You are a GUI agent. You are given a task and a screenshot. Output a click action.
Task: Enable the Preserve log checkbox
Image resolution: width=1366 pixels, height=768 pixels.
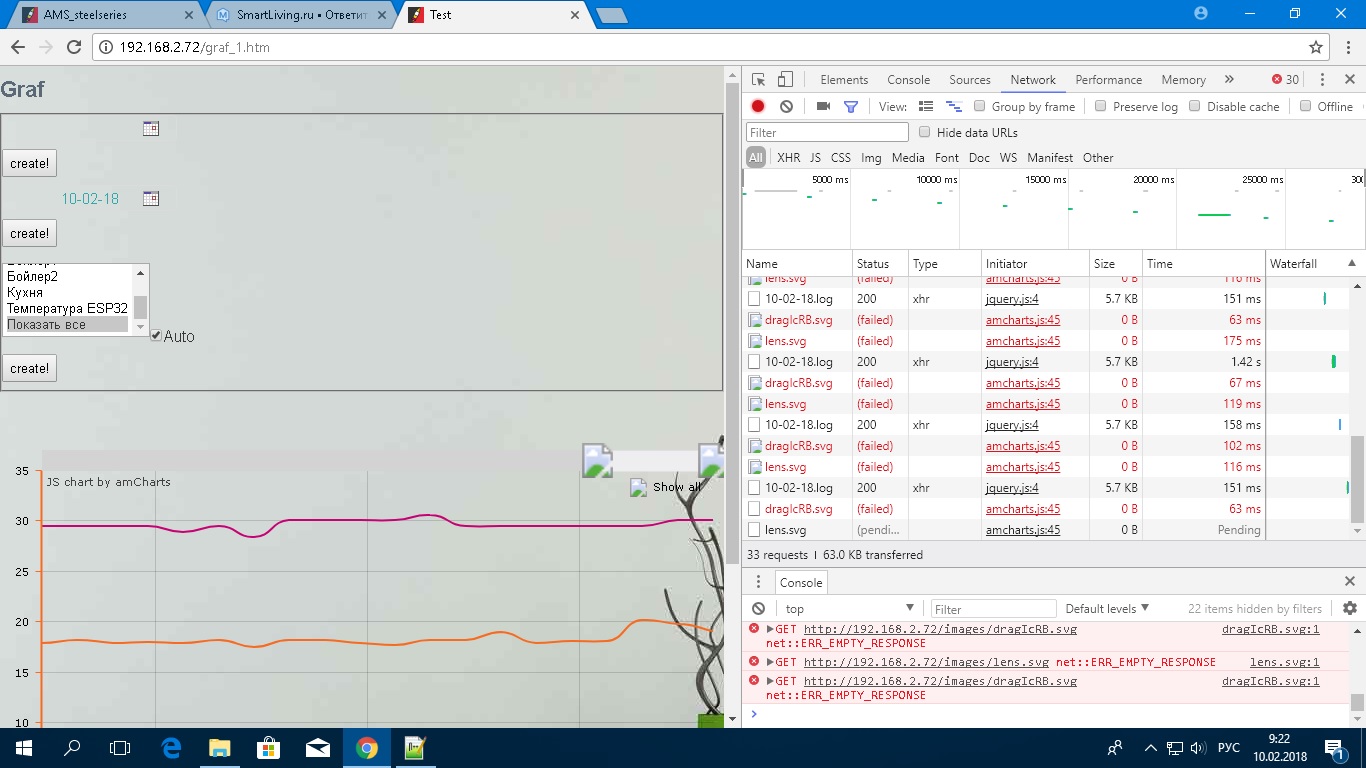click(1101, 107)
